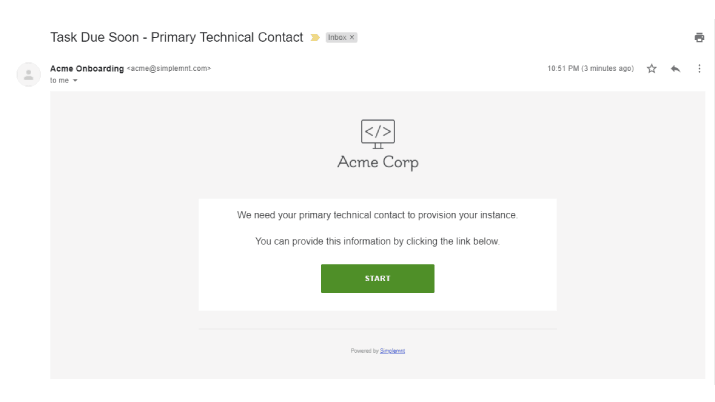Screen dimensions: 715x402
Task: Print this email using the printer icon
Action: (699, 37)
